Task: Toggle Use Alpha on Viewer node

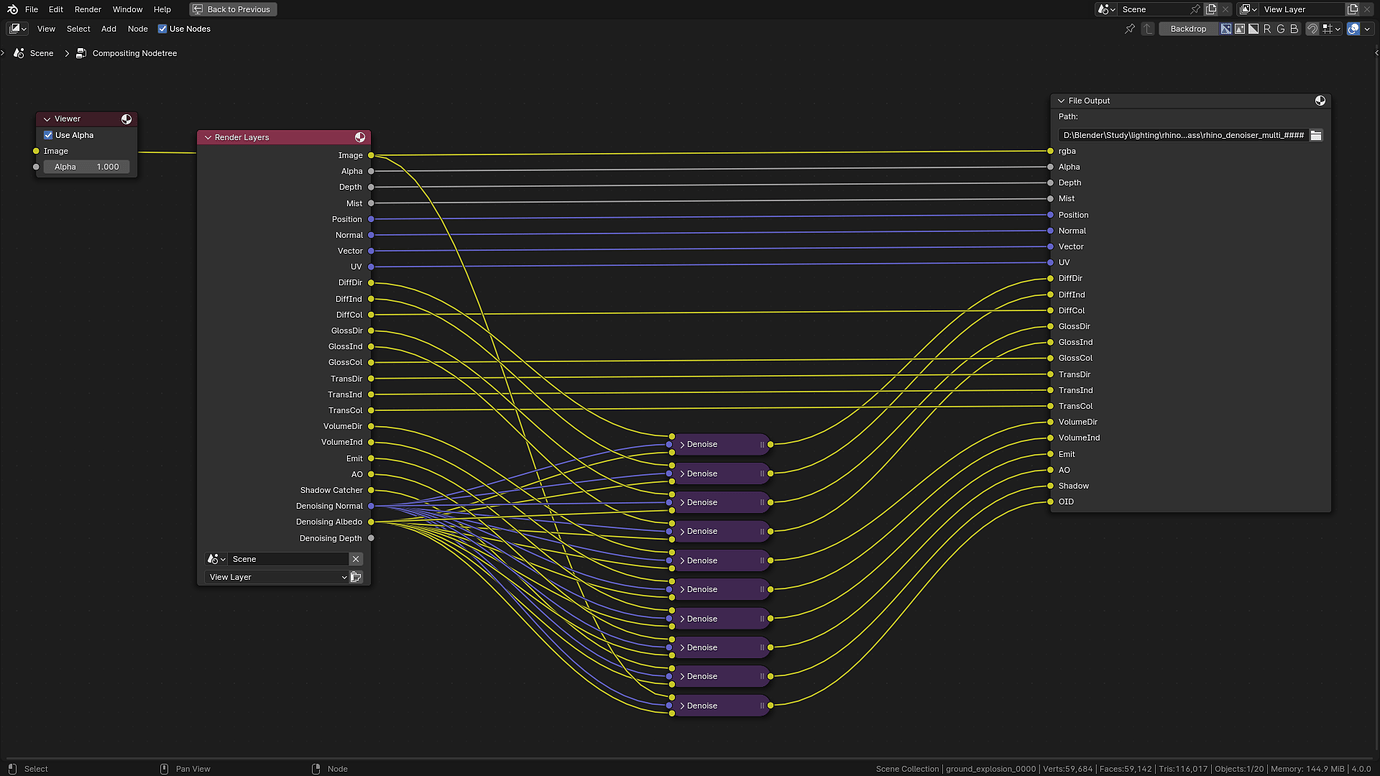Action: coord(48,135)
